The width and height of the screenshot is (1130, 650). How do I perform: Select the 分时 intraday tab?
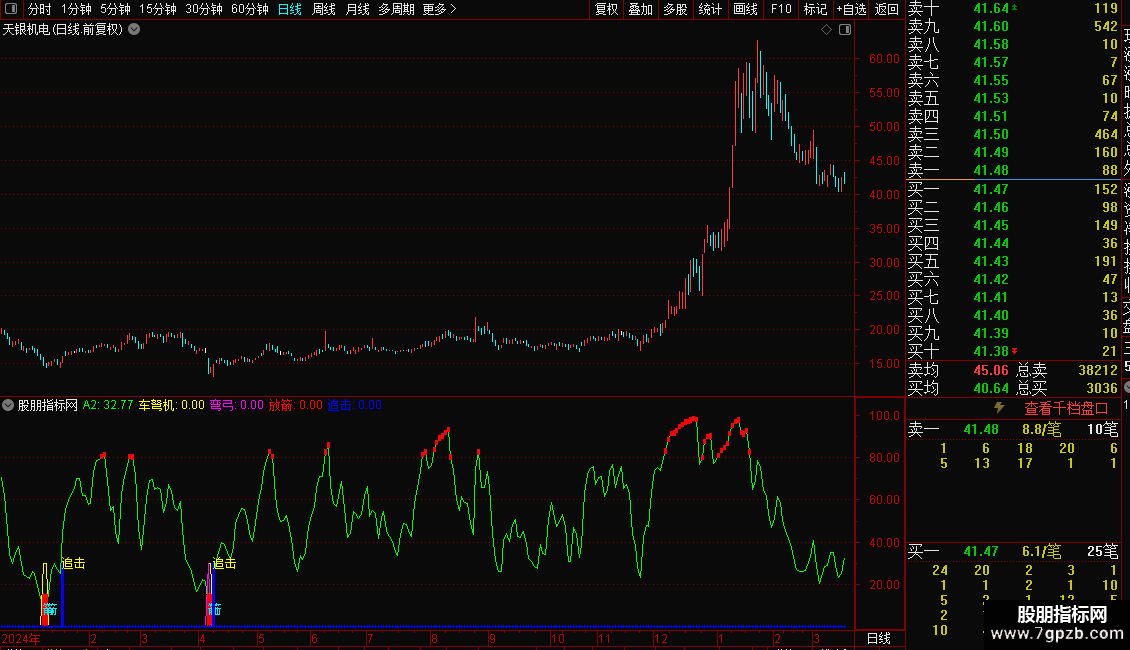pyautogui.click(x=40, y=9)
